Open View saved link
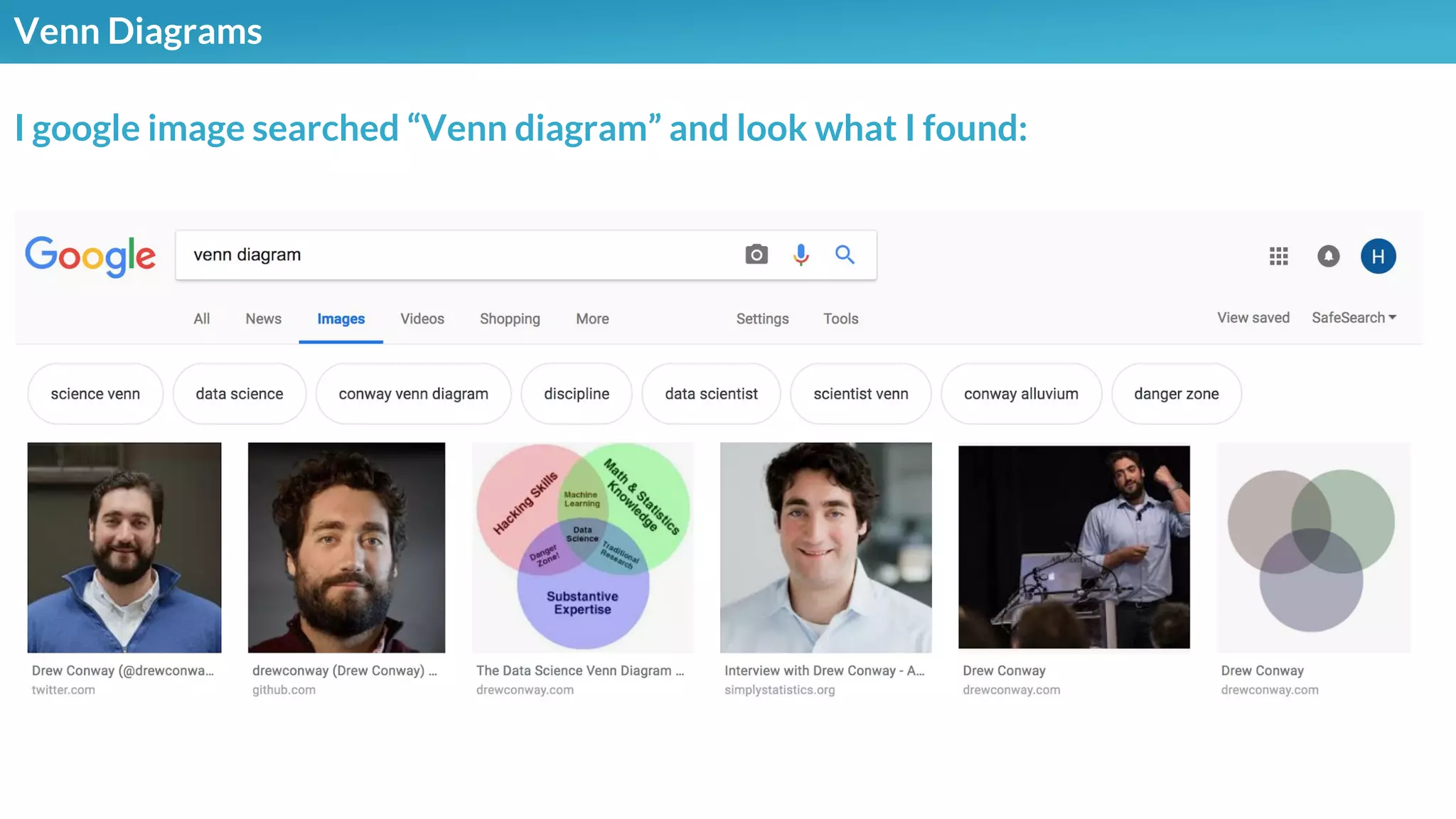The image size is (1456, 819). click(1253, 318)
